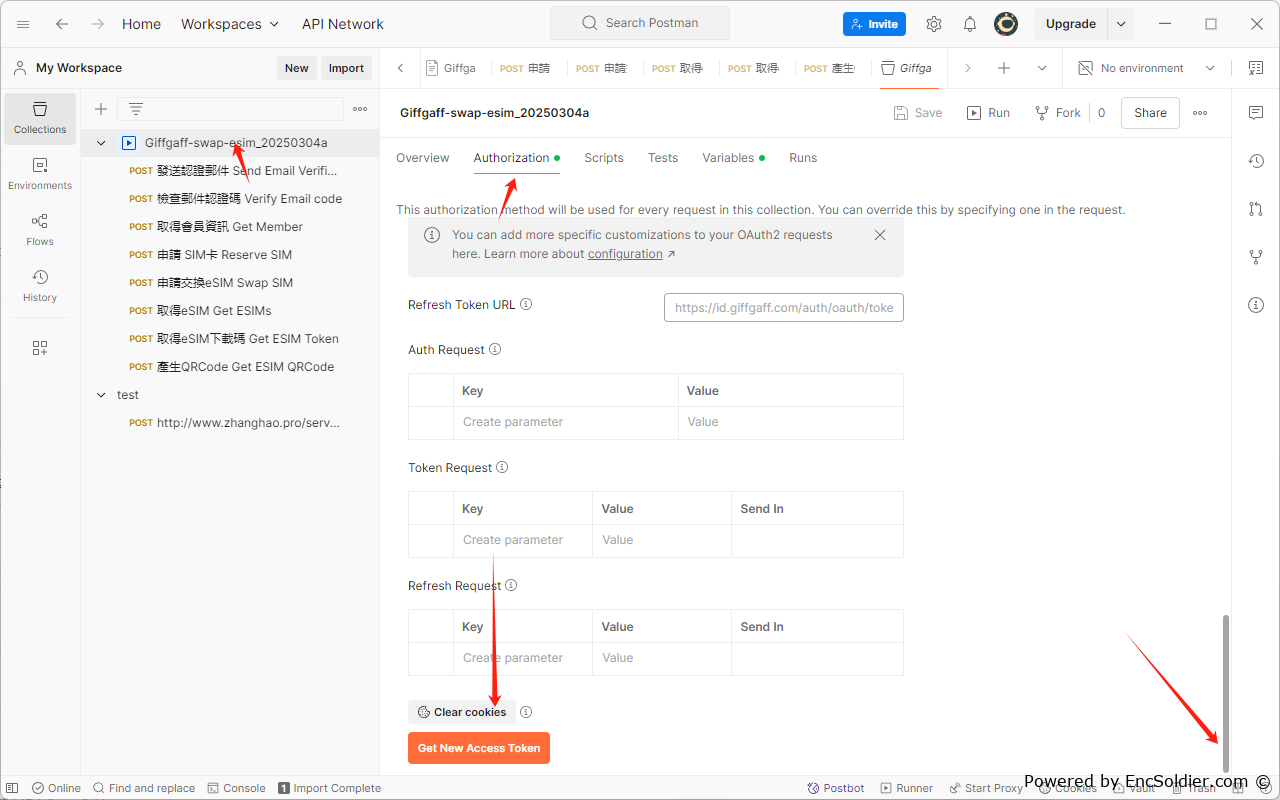Show info for Auth Request
The width and height of the screenshot is (1280, 800).
pyautogui.click(x=495, y=350)
